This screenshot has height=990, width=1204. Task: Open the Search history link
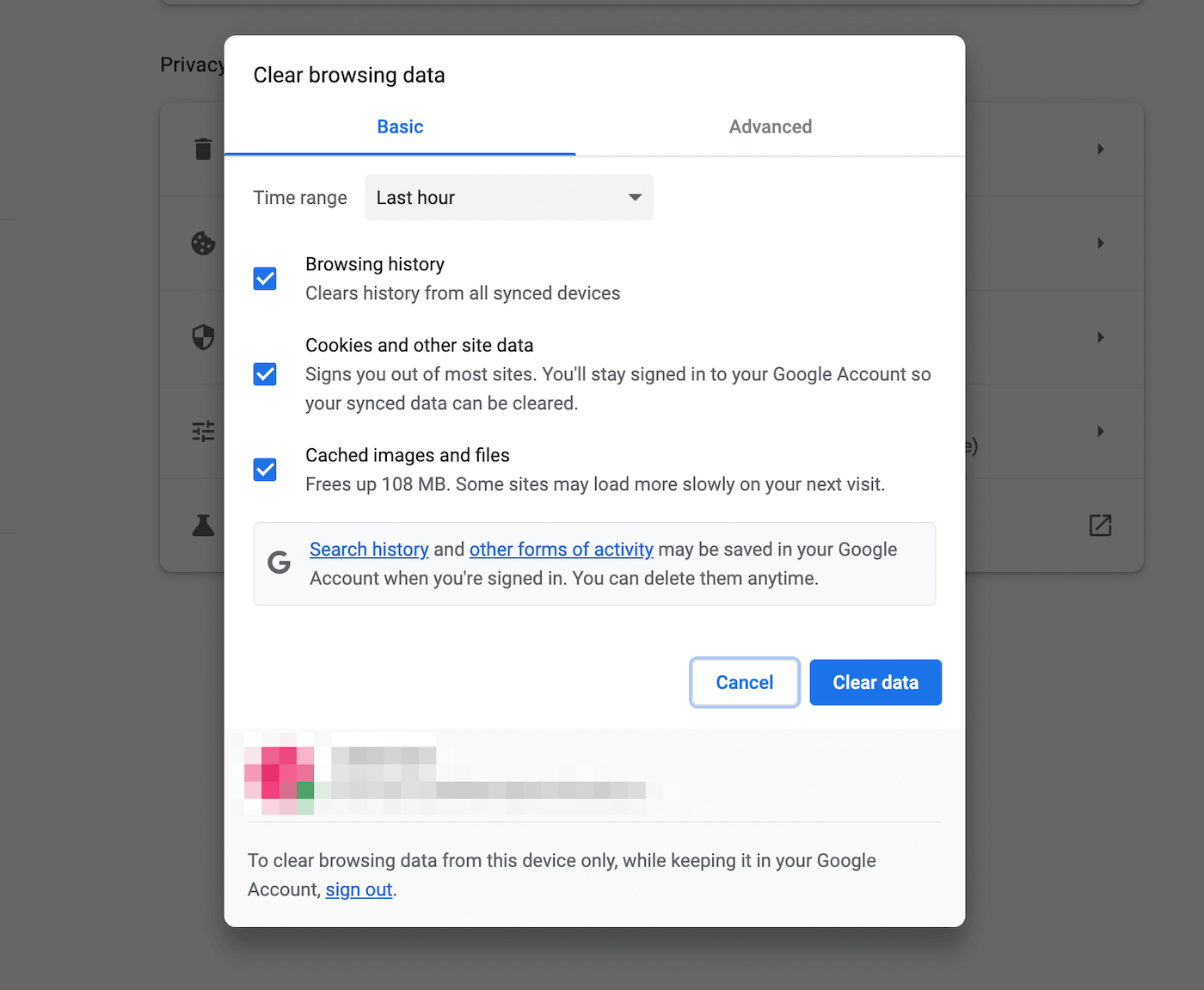[369, 549]
